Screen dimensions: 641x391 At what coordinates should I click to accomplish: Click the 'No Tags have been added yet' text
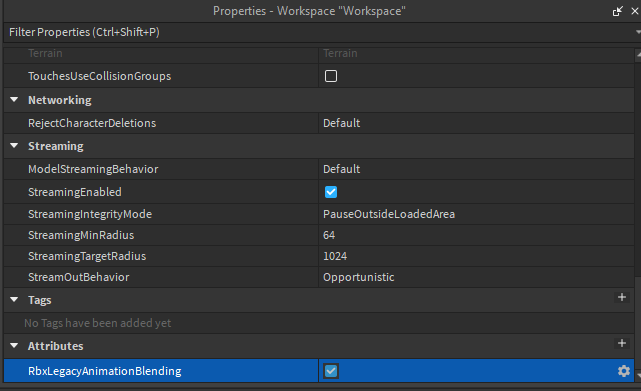point(98,323)
